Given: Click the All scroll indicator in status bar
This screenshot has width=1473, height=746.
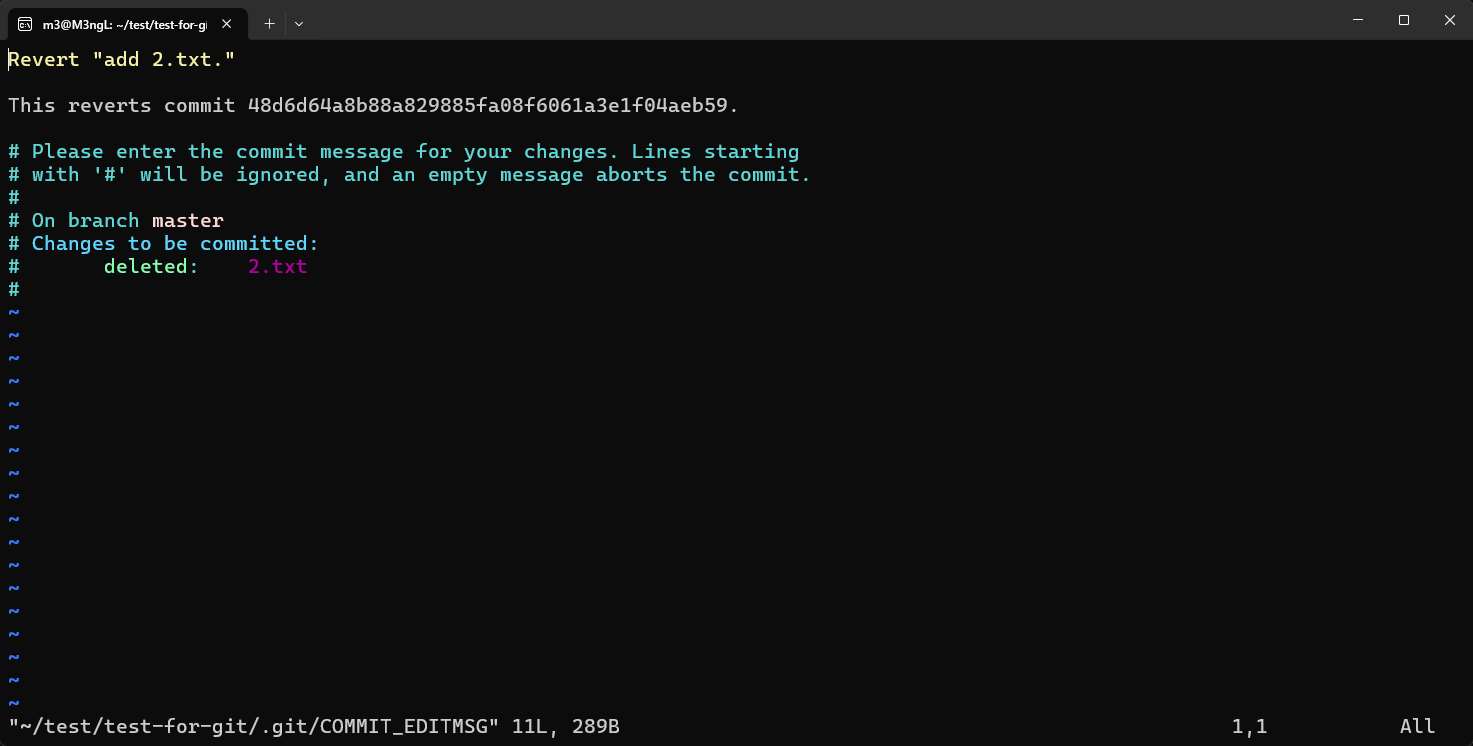Looking at the screenshot, I should pyautogui.click(x=1416, y=726).
